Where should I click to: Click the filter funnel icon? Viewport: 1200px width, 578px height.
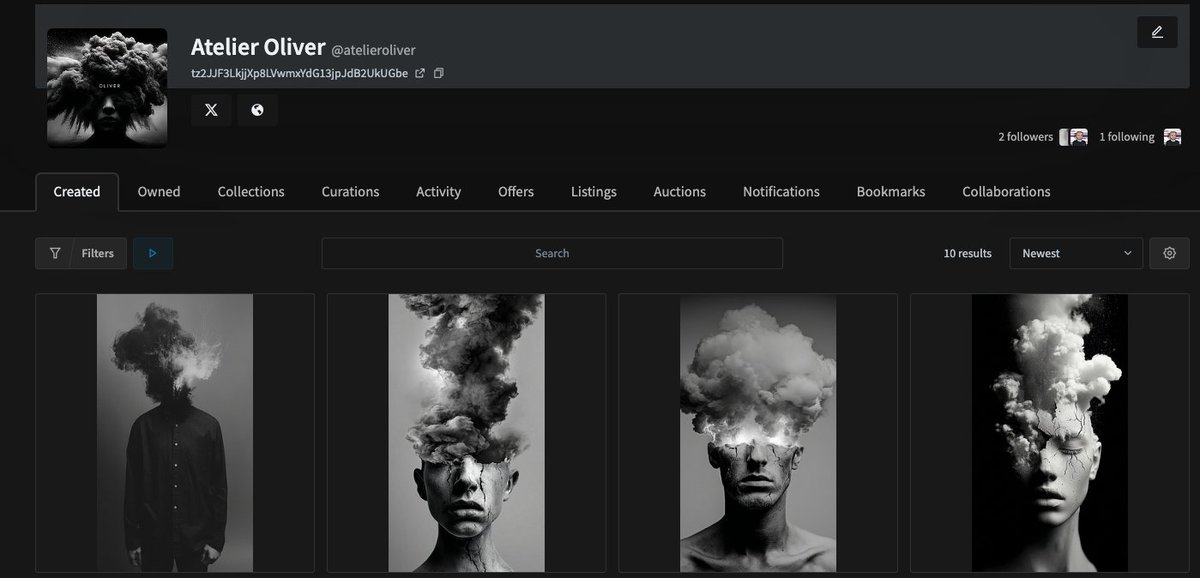tap(55, 253)
